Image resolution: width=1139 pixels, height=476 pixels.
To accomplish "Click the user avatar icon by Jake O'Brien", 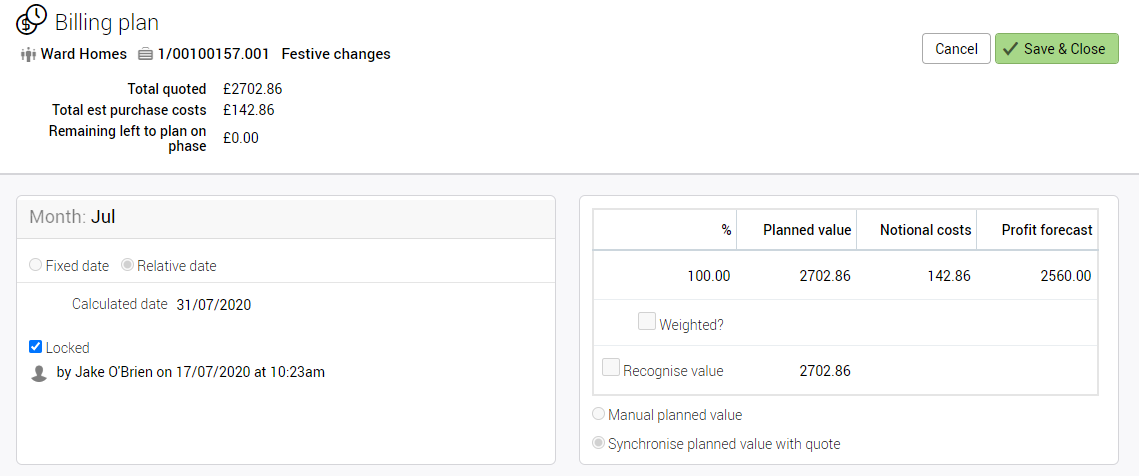I will pos(39,373).
